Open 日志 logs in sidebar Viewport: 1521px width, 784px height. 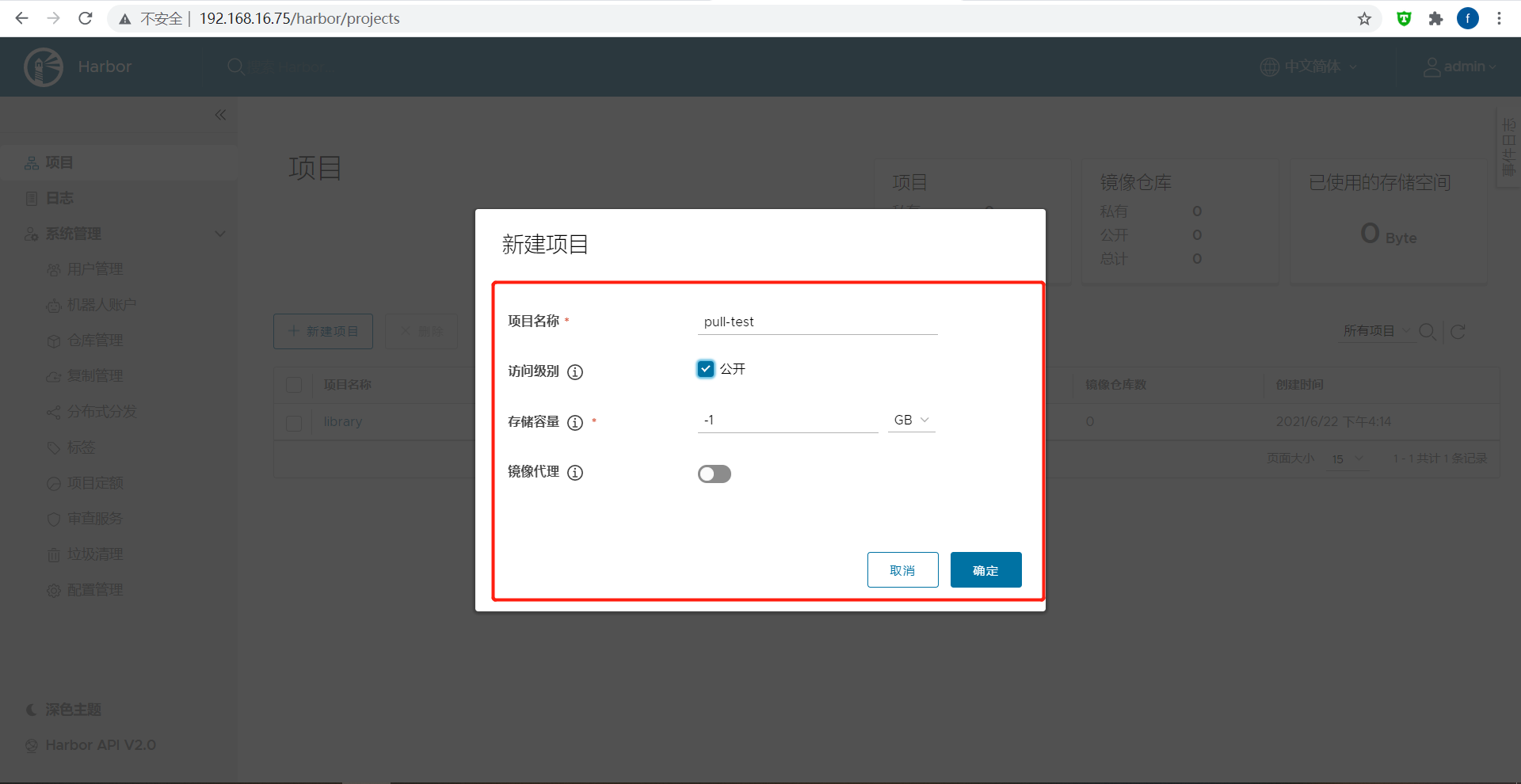coord(59,198)
